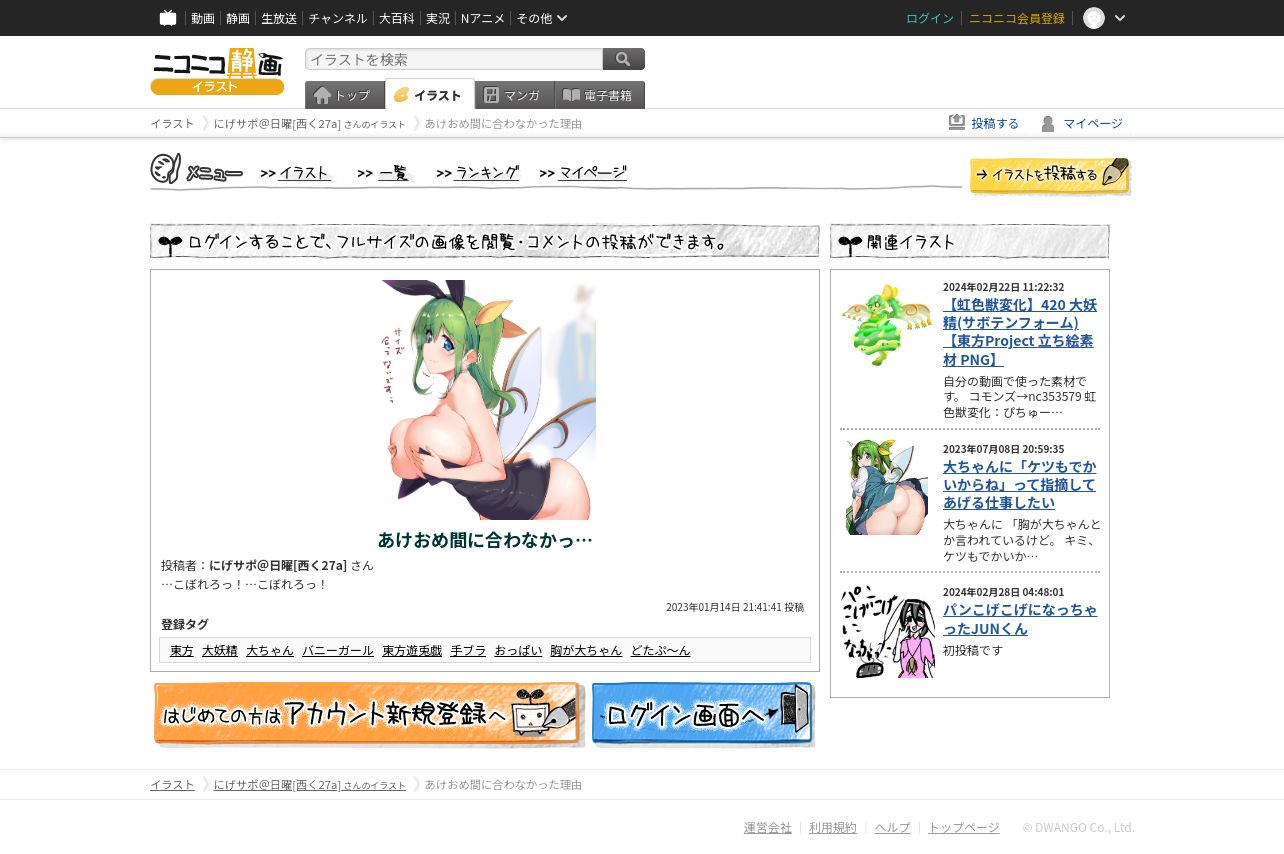The image size is (1284, 854).
Task: Click the あけおめ間に合わなかっ… title
Action: (x=485, y=540)
